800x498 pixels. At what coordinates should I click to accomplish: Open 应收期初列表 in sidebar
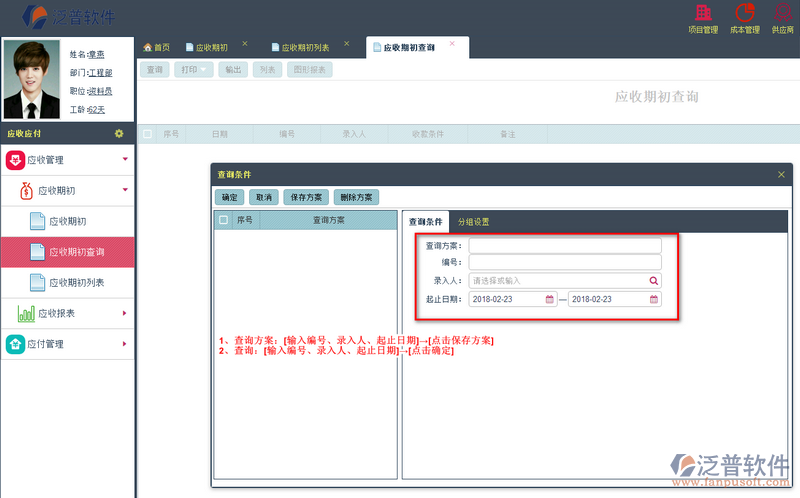click(67, 283)
